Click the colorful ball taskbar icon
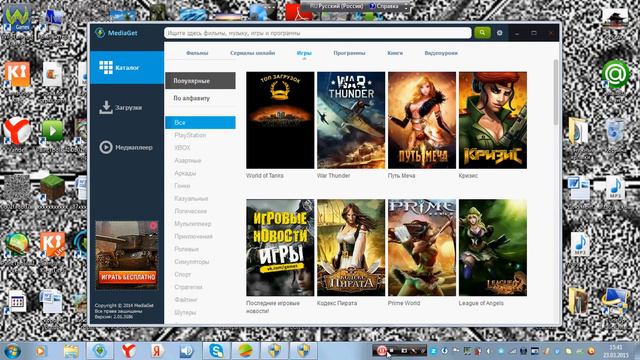 coord(245,351)
